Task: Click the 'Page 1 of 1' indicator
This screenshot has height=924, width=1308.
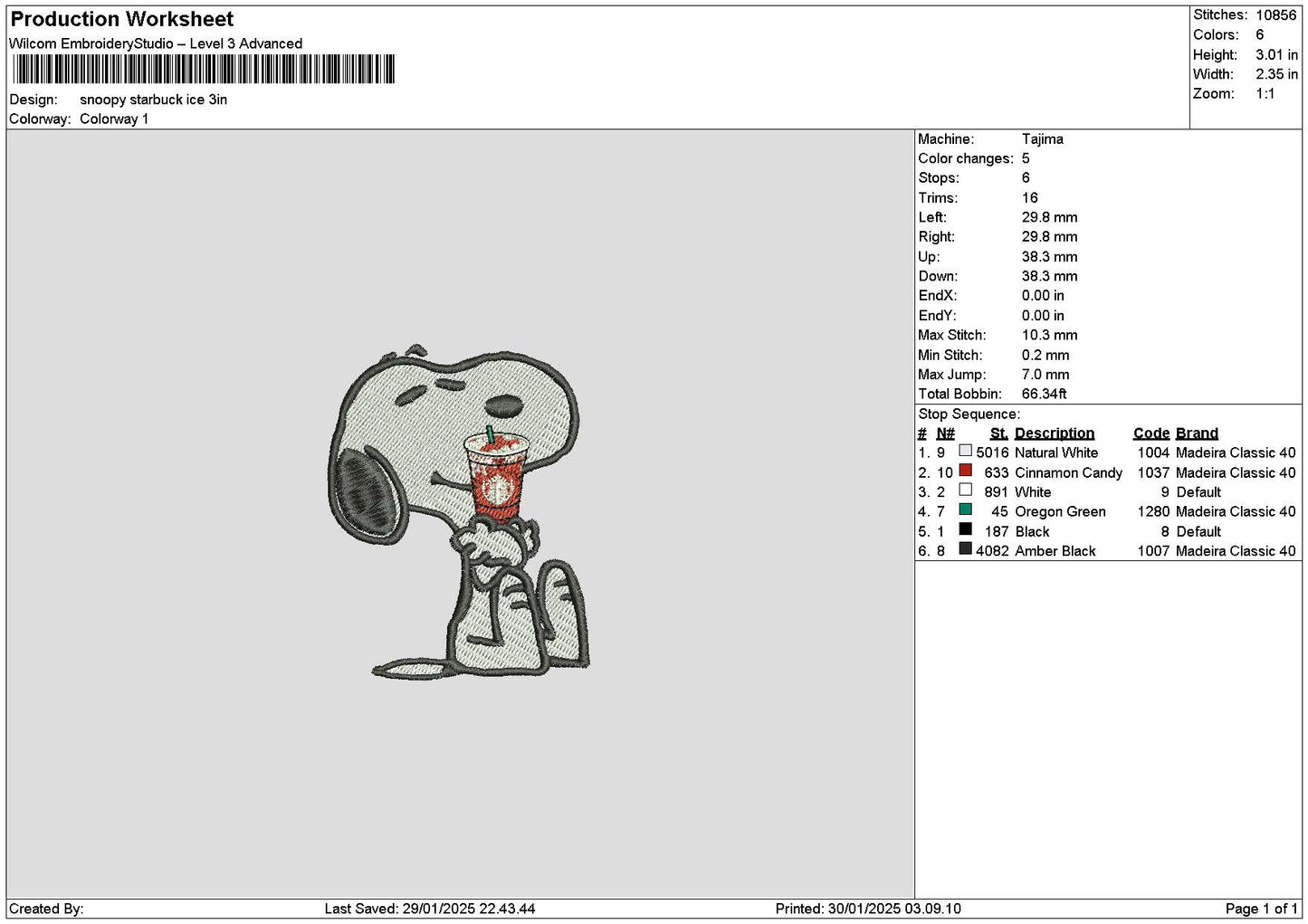Action: pos(1262,909)
